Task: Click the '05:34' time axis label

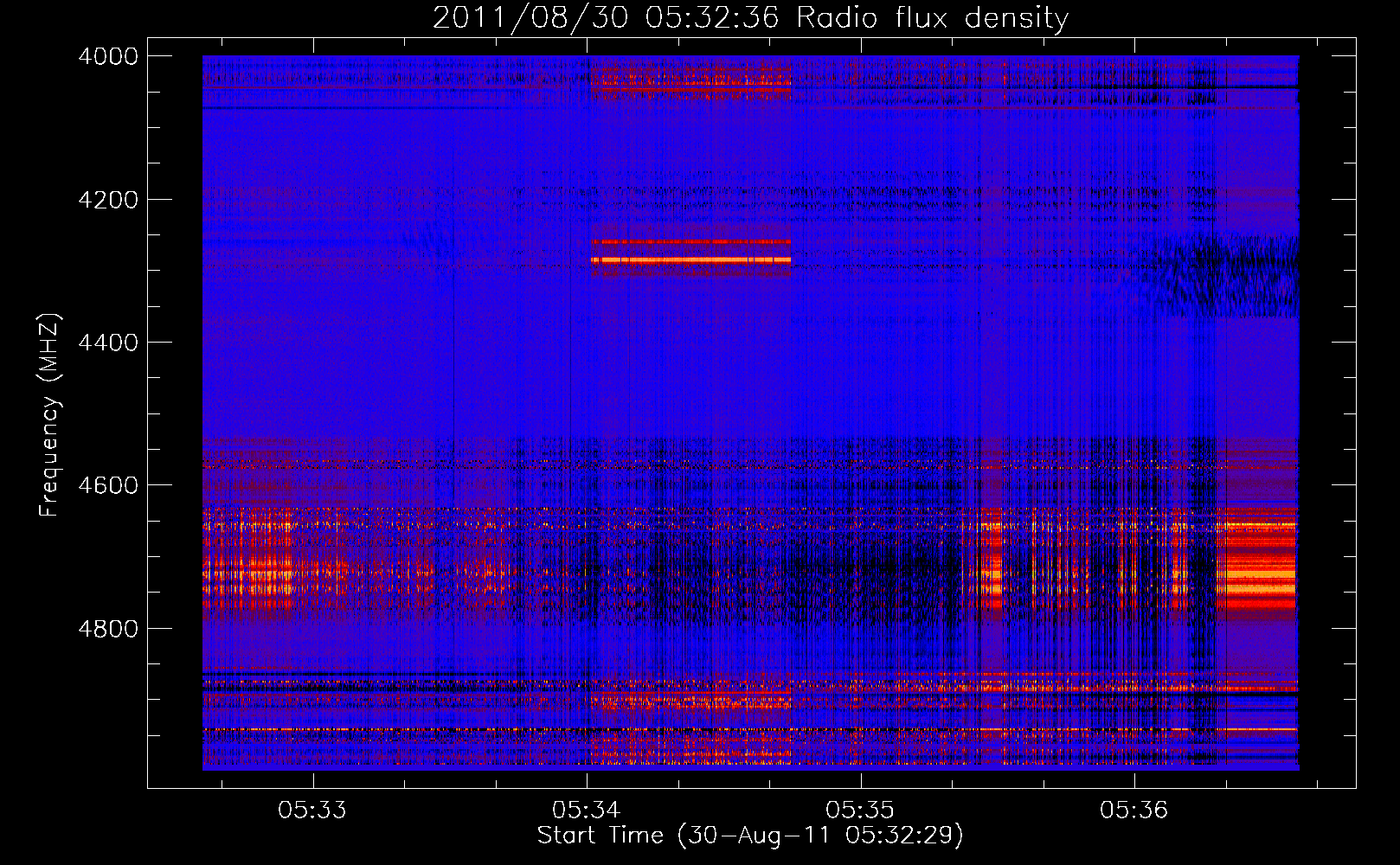Action: tap(587, 811)
